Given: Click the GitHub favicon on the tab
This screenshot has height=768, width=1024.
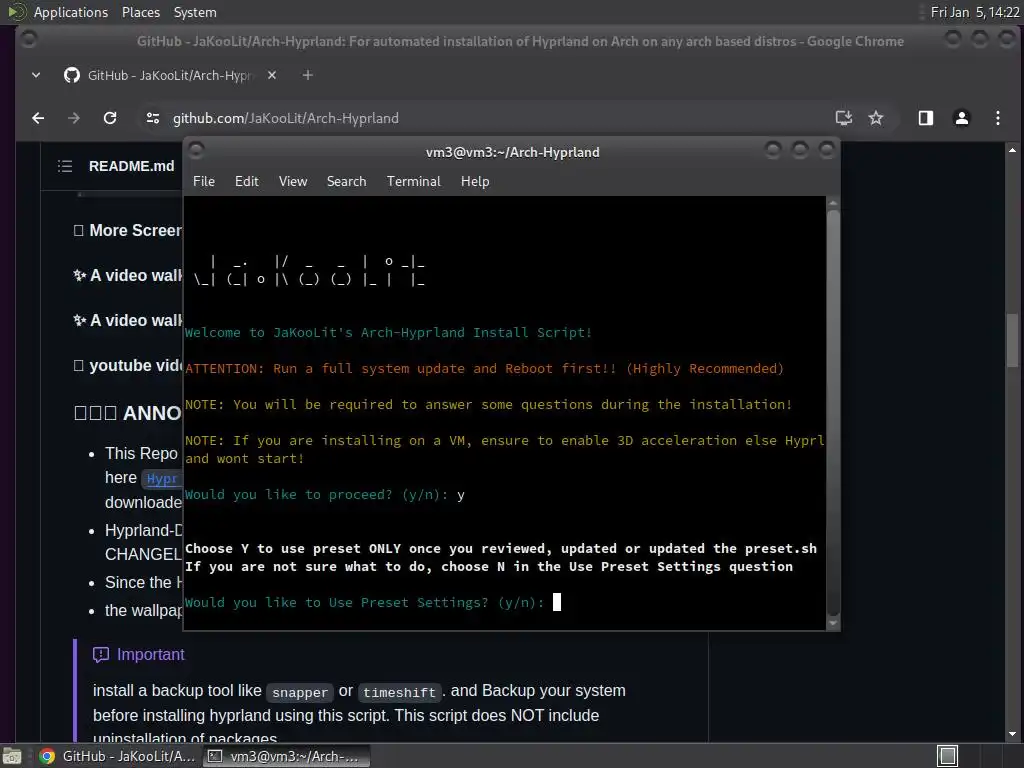Looking at the screenshot, I should pos(72,75).
